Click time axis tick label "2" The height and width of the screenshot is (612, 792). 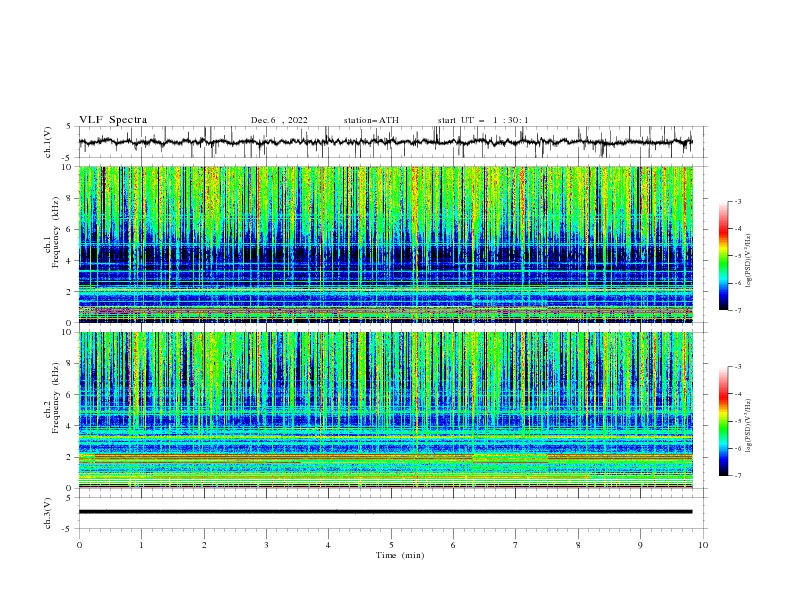click(x=204, y=545)
